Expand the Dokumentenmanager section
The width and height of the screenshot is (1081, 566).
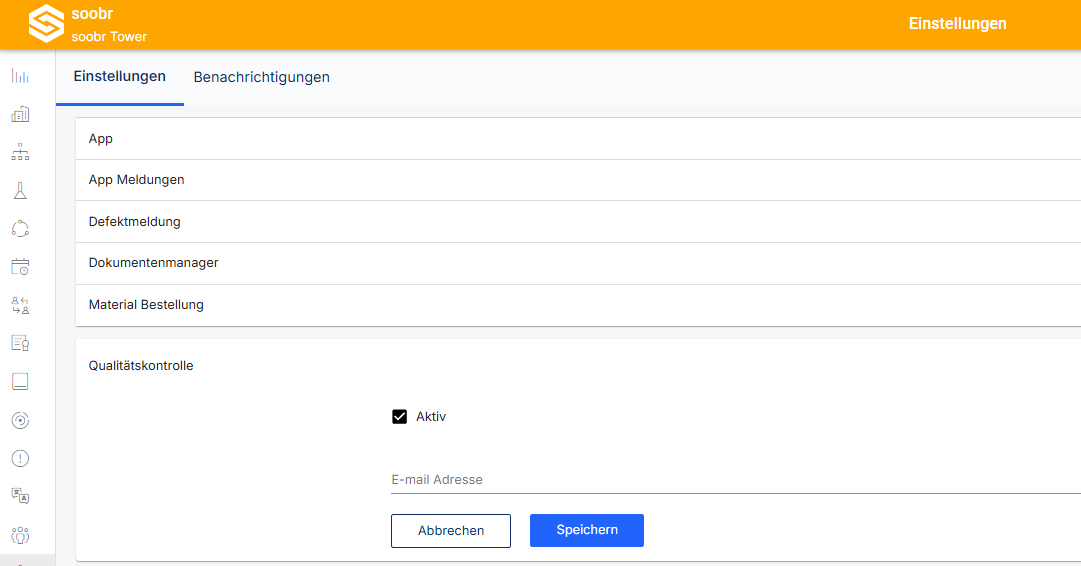(x=578, y=263)
